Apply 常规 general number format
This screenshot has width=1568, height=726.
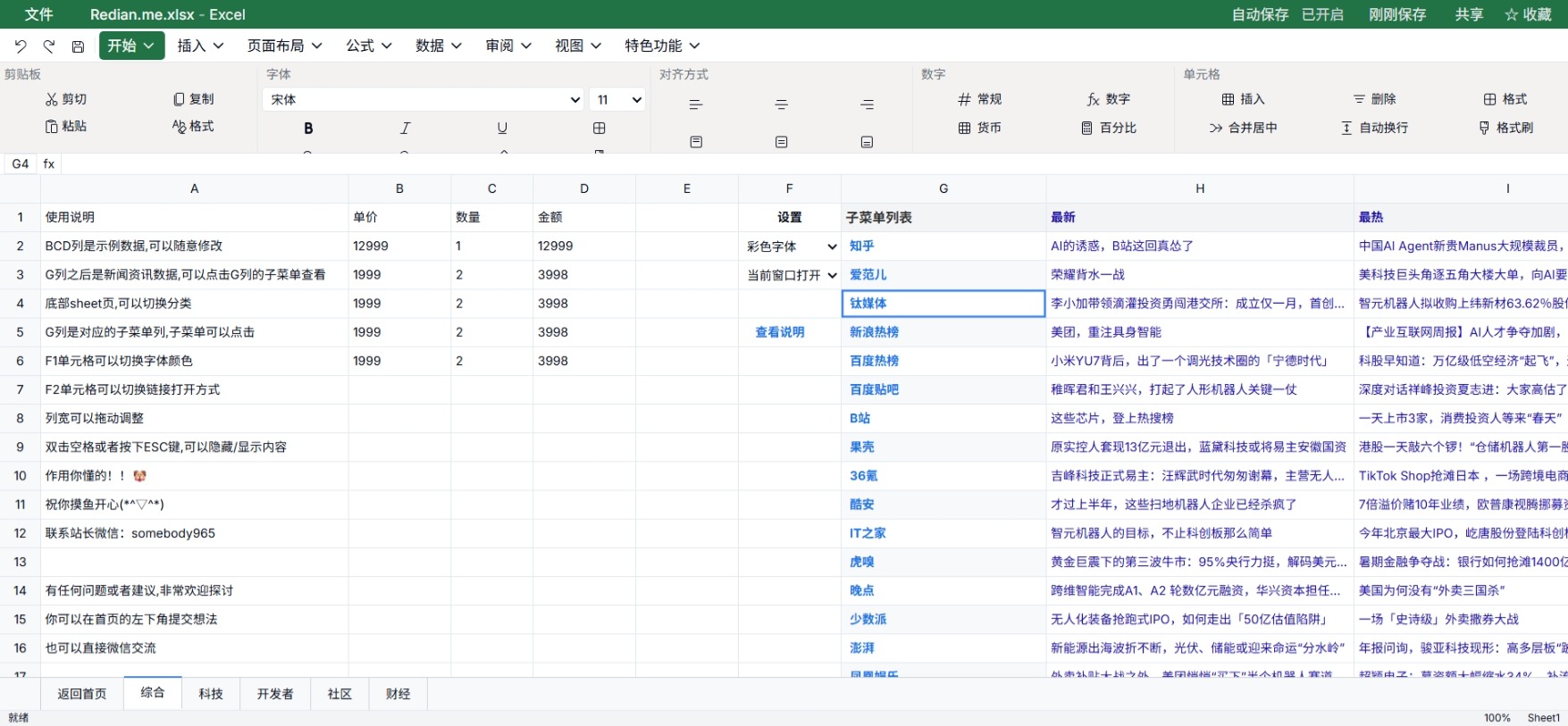(980, 99)
